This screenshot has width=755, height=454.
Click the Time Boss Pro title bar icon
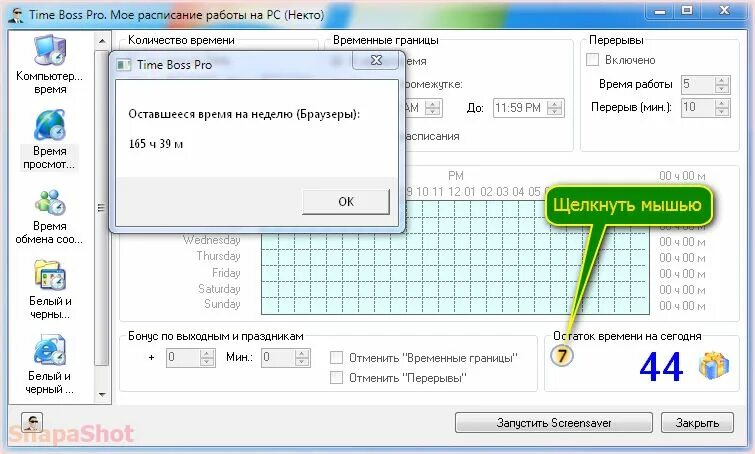pos(17,14)
